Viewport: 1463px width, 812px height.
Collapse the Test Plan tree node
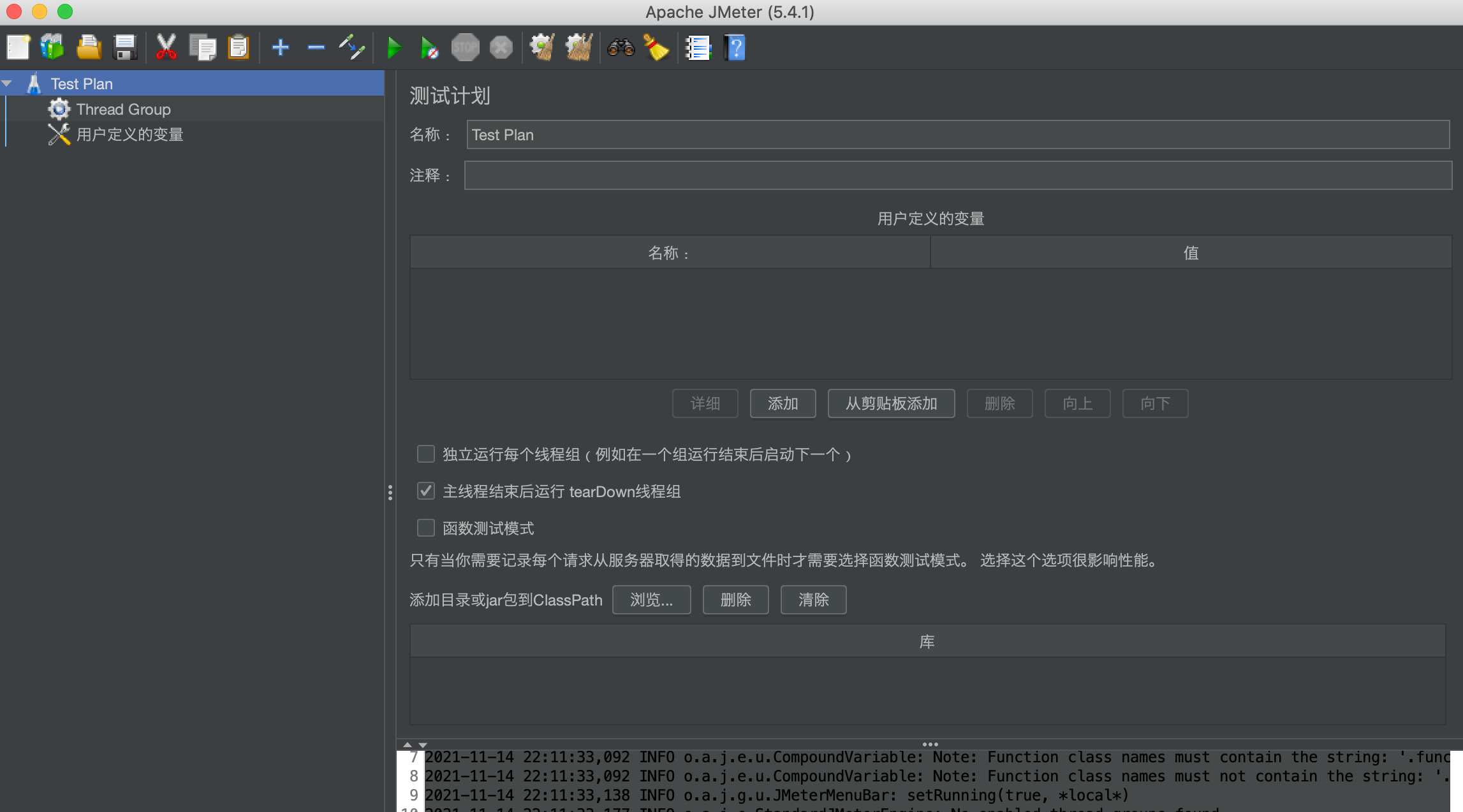point(8,83)
